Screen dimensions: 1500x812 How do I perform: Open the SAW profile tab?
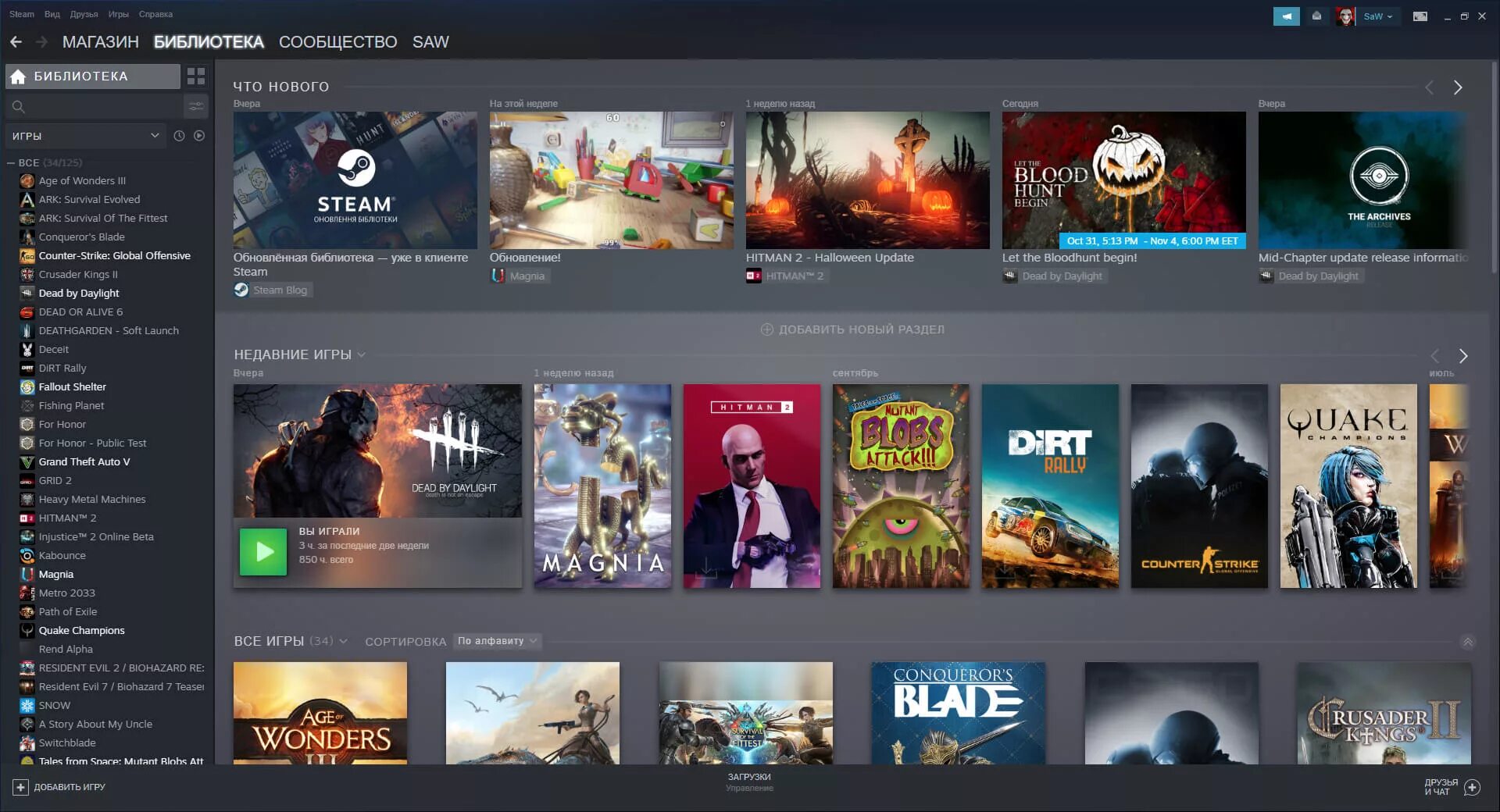[x=430, y=42]
